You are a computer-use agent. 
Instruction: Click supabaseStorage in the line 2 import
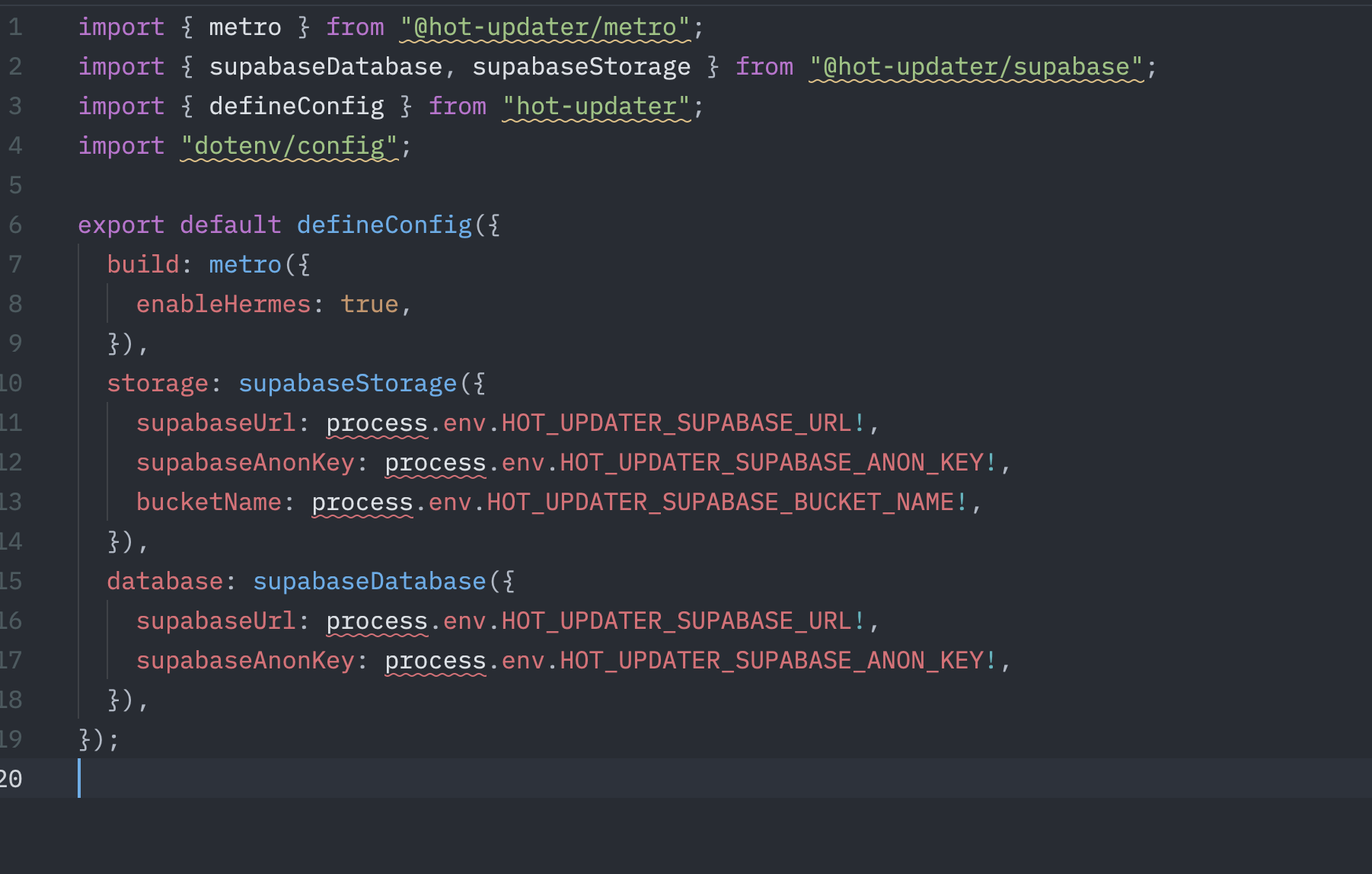(x=581, y=67)
